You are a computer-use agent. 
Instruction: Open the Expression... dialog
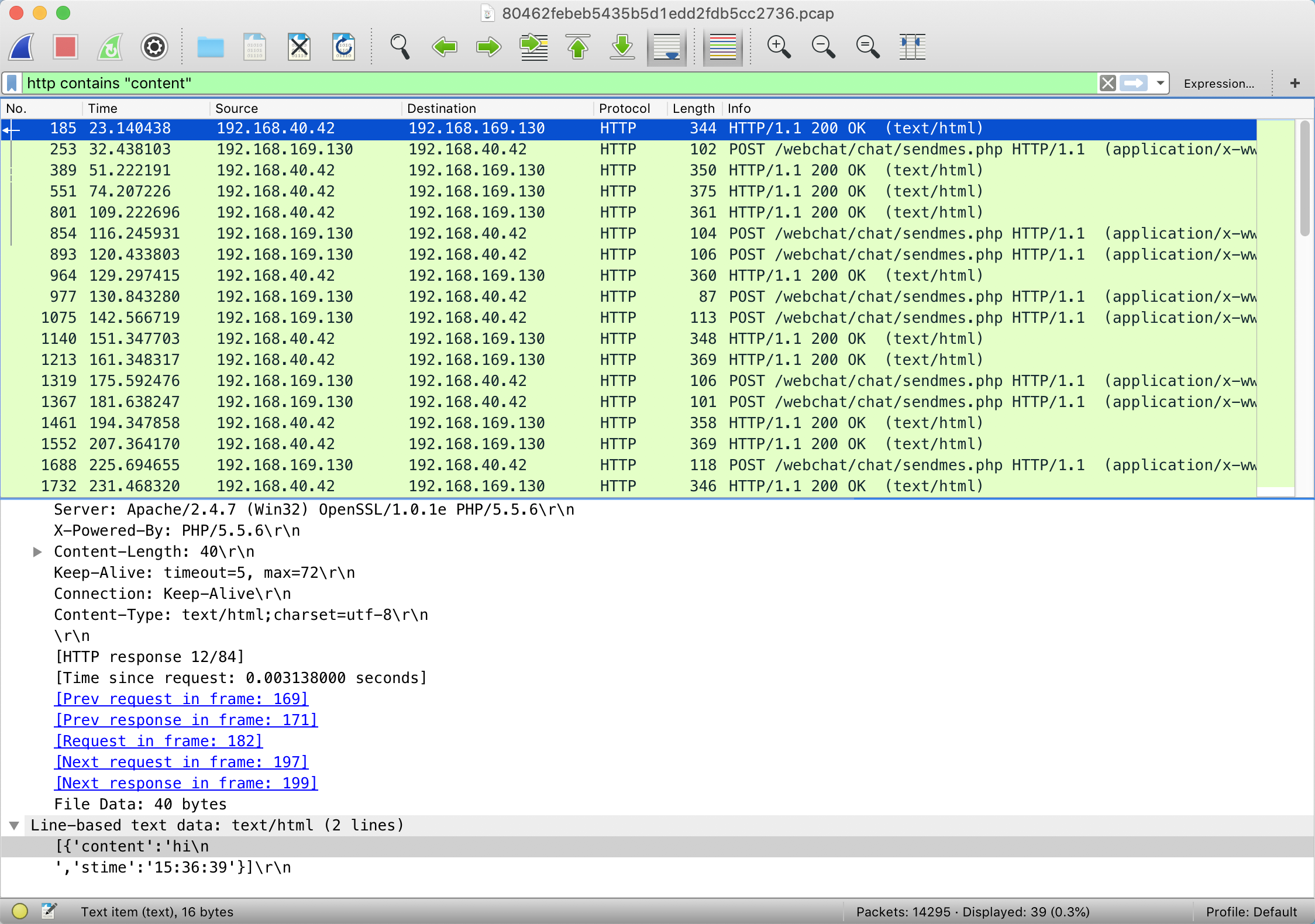(1219, 84)
